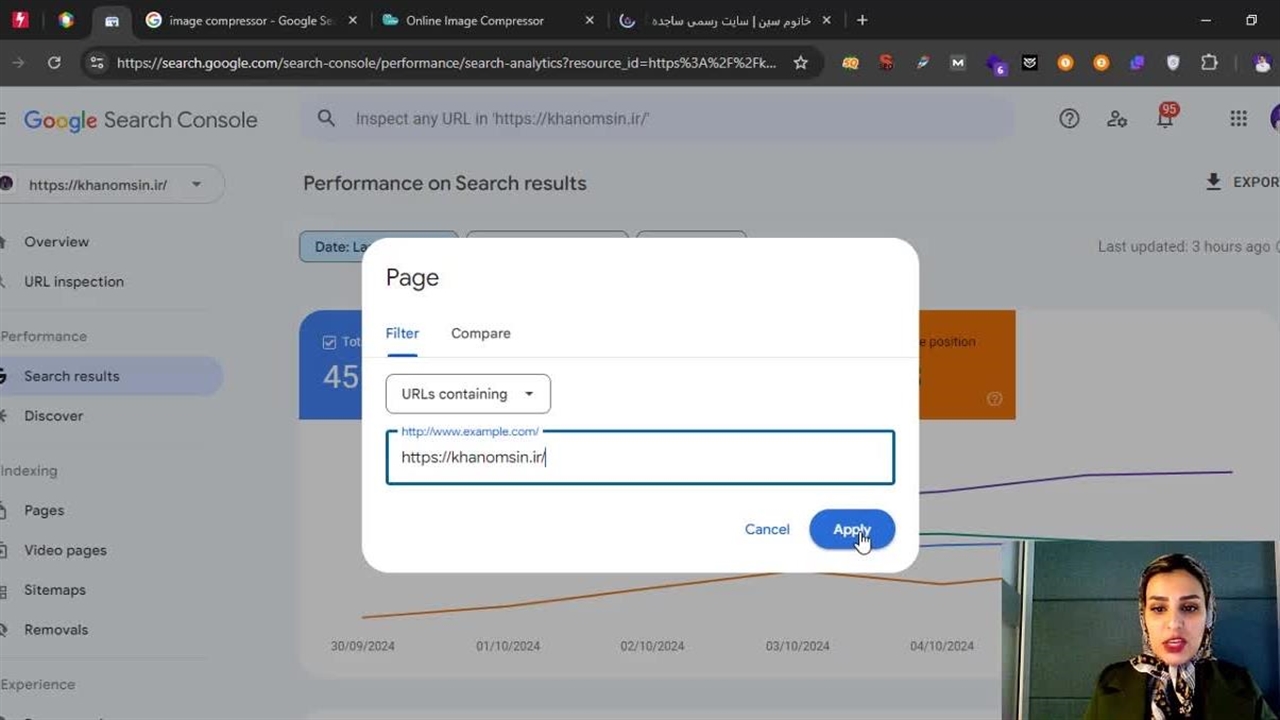Reload the page using the refresh icon

pyautogui.click(x=54, y=63)
